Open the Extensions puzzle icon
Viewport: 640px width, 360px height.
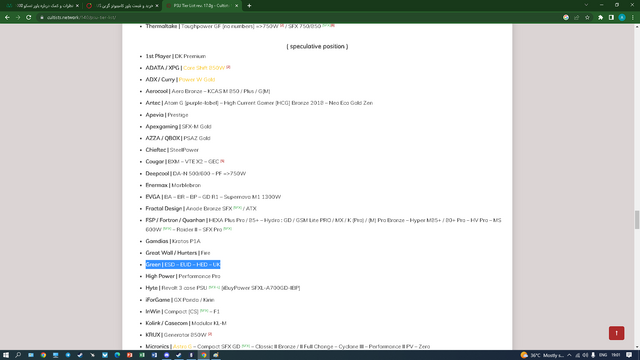pyautogui.click(x=600, y=17)
